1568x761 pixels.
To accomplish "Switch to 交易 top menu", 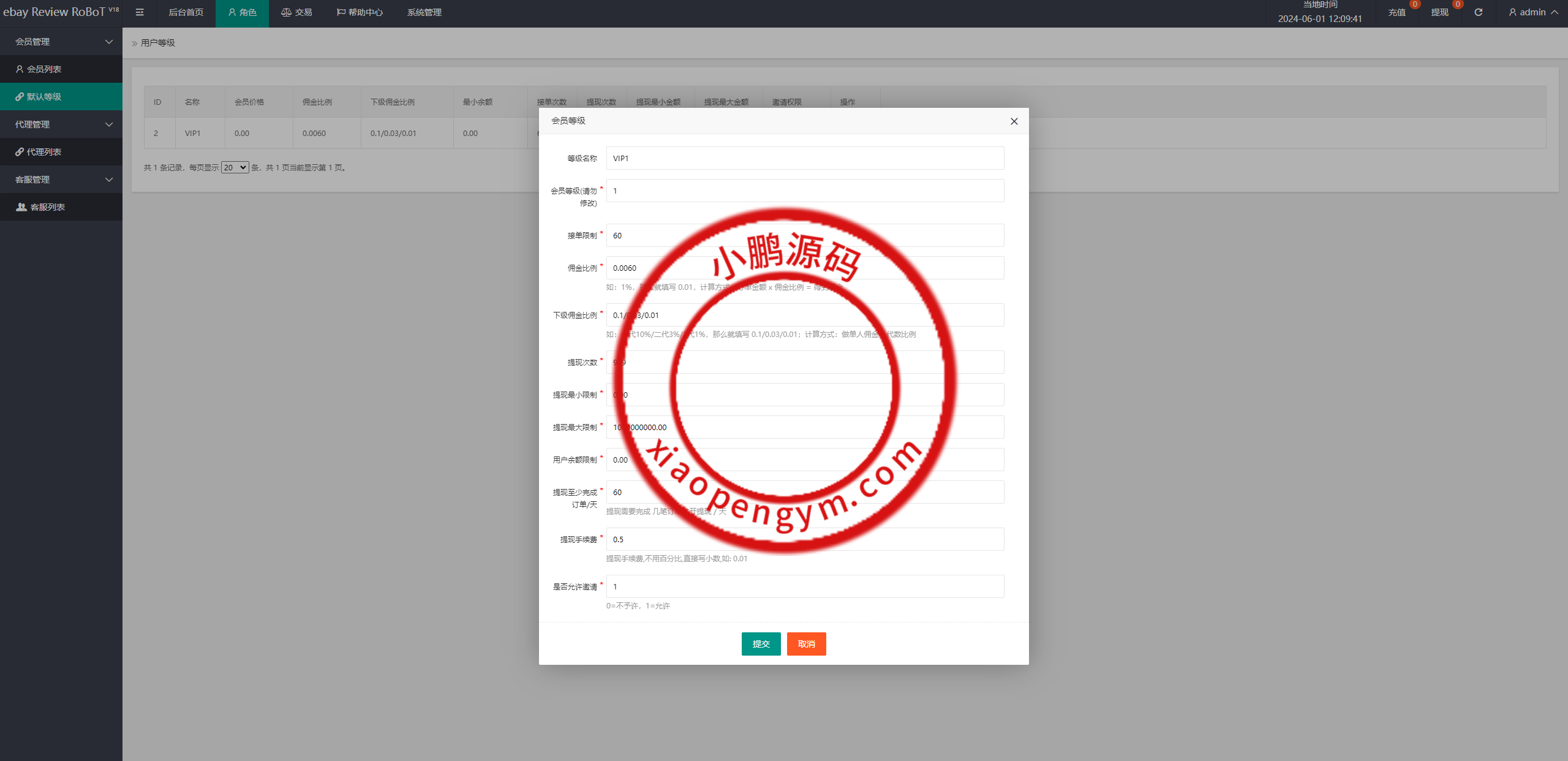I will (x=296, y=12).
